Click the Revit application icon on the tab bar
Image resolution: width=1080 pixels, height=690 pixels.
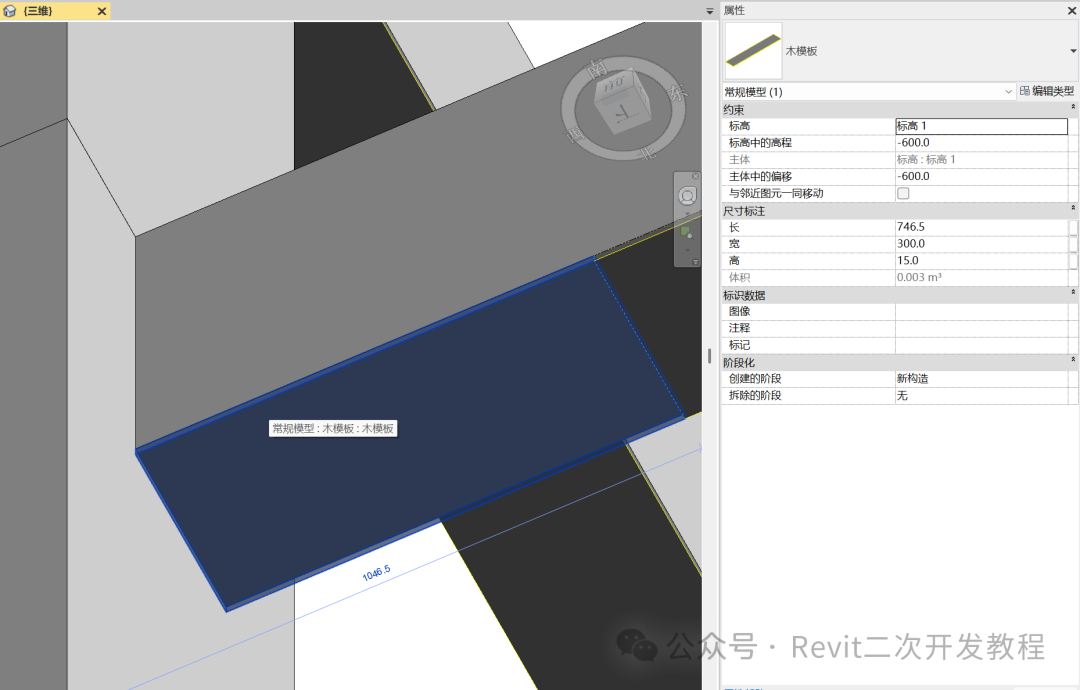(8, 10)
